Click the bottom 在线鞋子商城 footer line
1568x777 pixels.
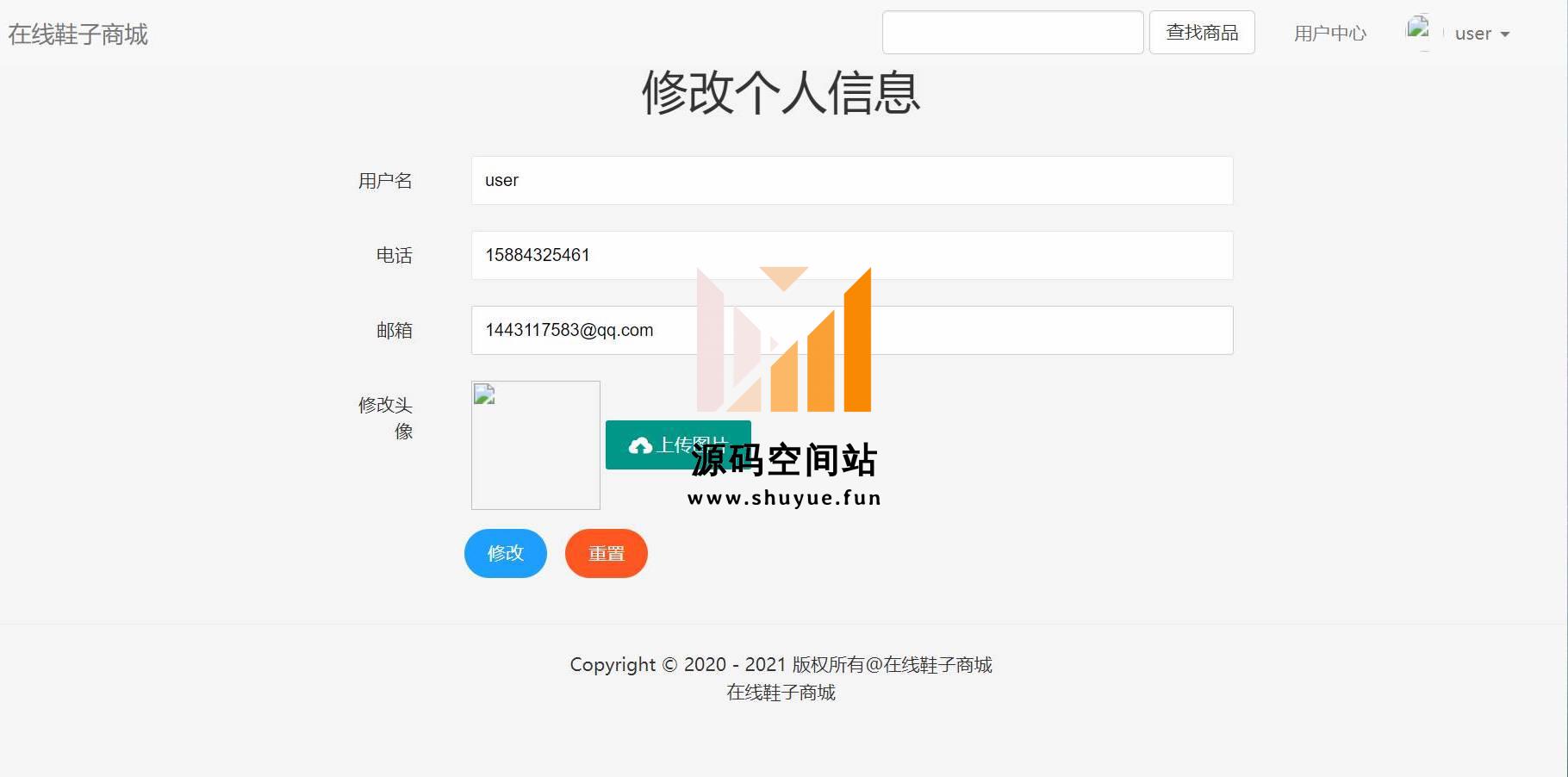781,693
